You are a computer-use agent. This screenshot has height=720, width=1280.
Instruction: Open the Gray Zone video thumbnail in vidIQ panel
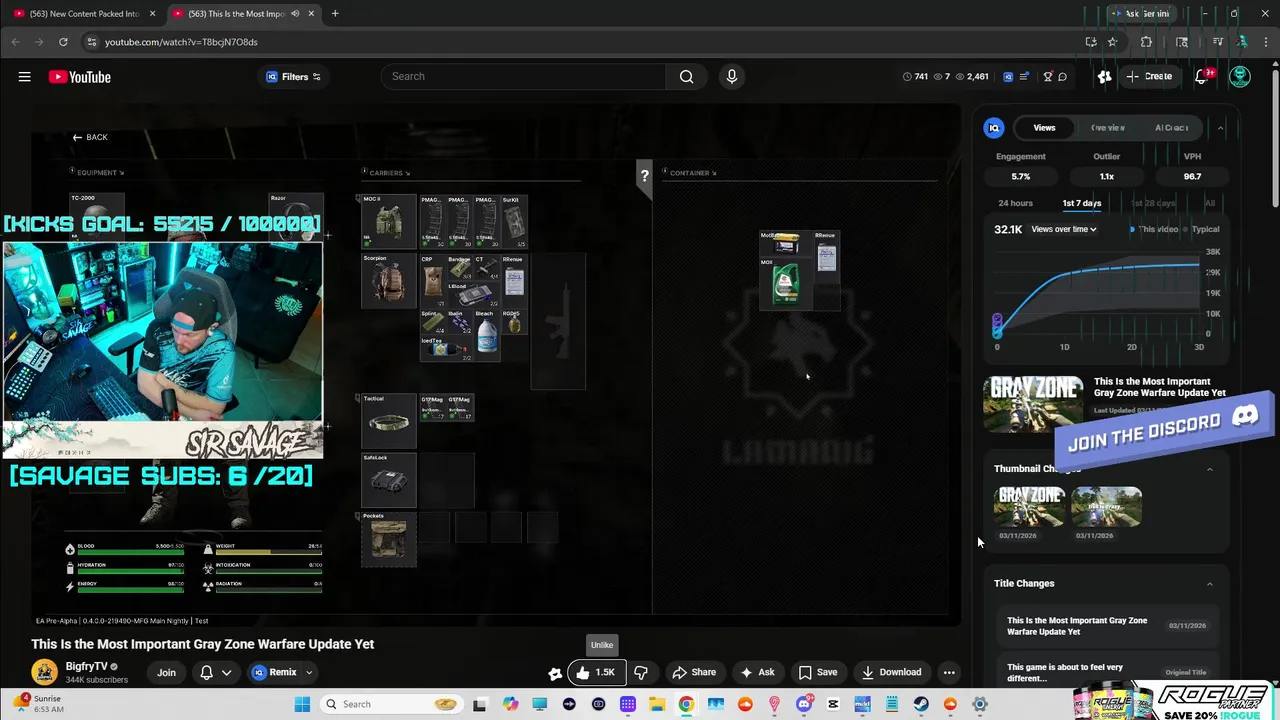click(1033, 404)
